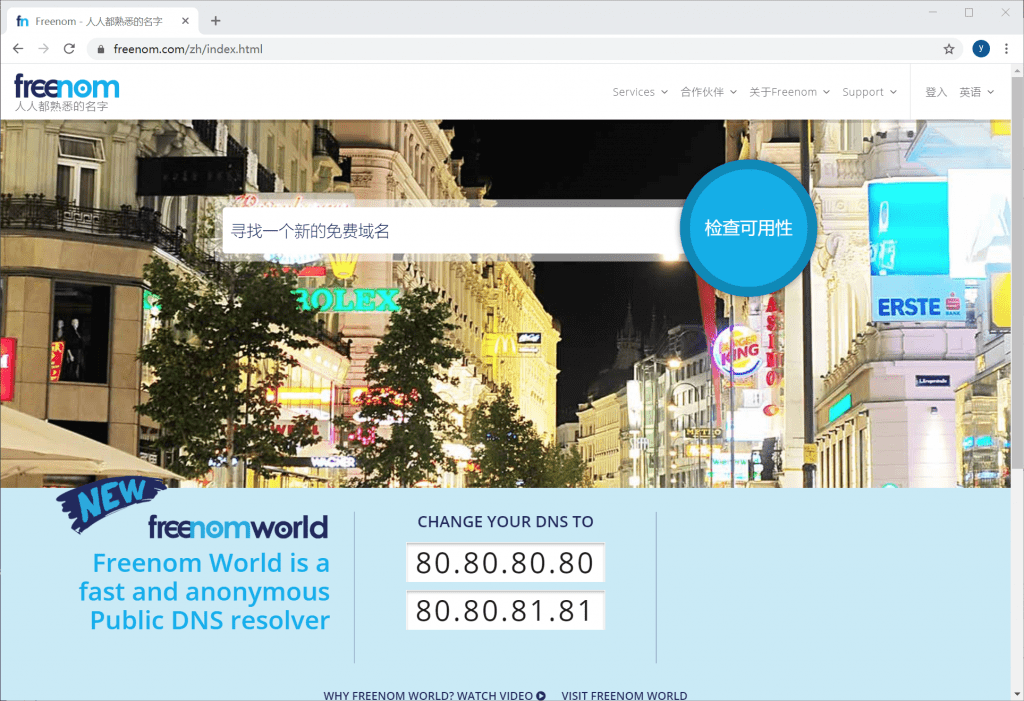1024x701 pixels.
Task: Click the 登入 login link
Action: pos(936,92)
